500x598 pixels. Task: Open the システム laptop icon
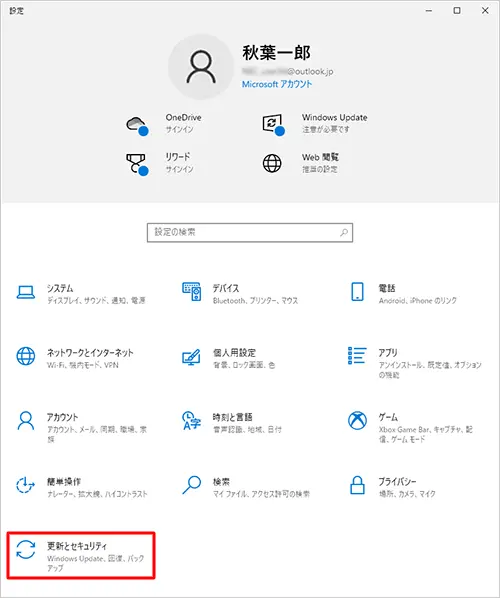pyautogui.click(x=26, y=293)
